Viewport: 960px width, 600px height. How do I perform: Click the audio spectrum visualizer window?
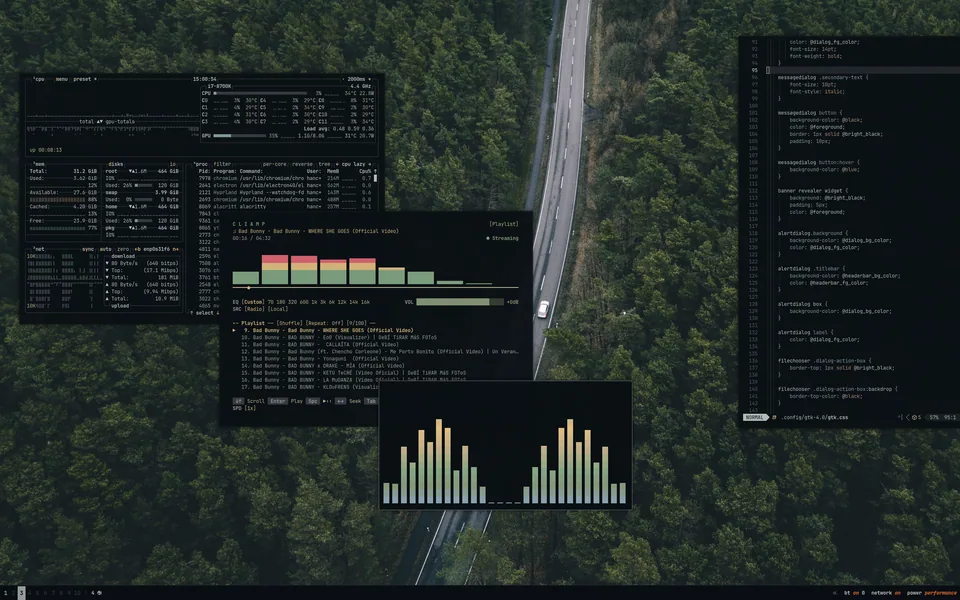506,445
